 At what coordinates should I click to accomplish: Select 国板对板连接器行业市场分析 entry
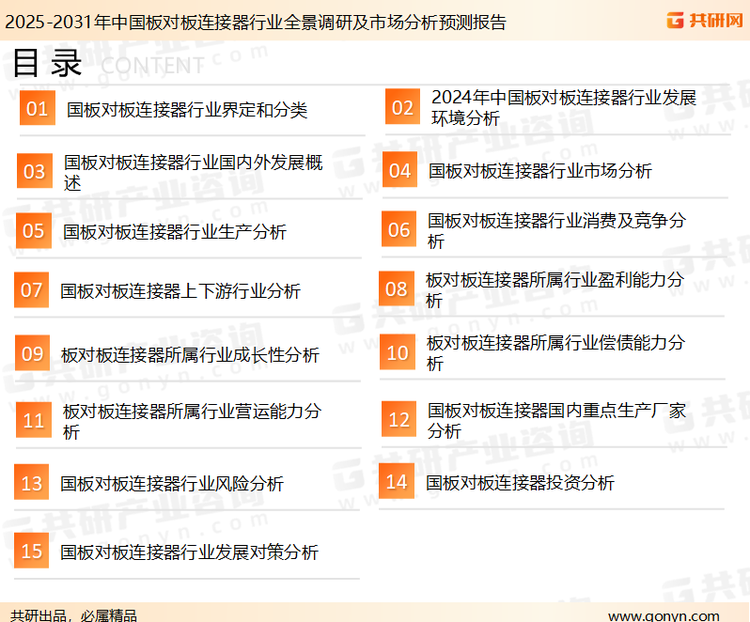pyautogui.click(x=540, y=171)
